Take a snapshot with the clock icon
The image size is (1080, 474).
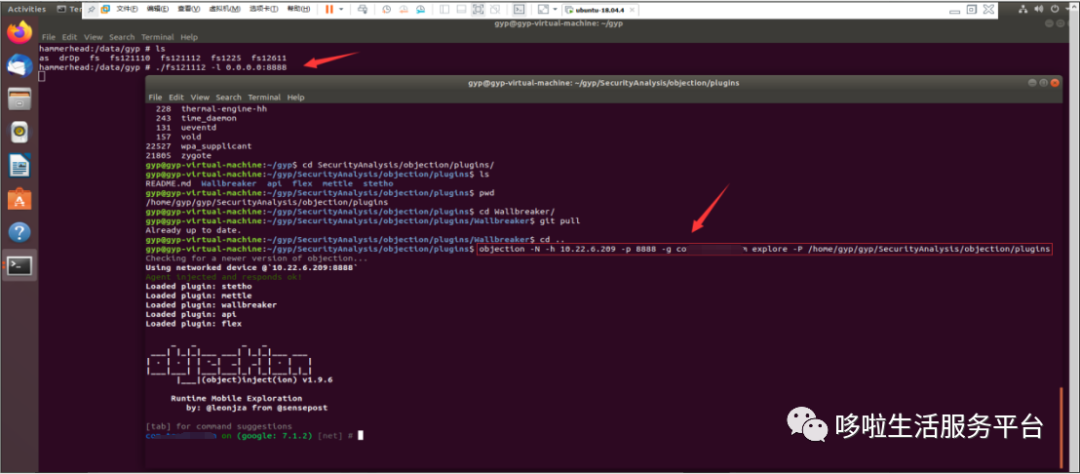pyautogui.click(x=386, y=10)
